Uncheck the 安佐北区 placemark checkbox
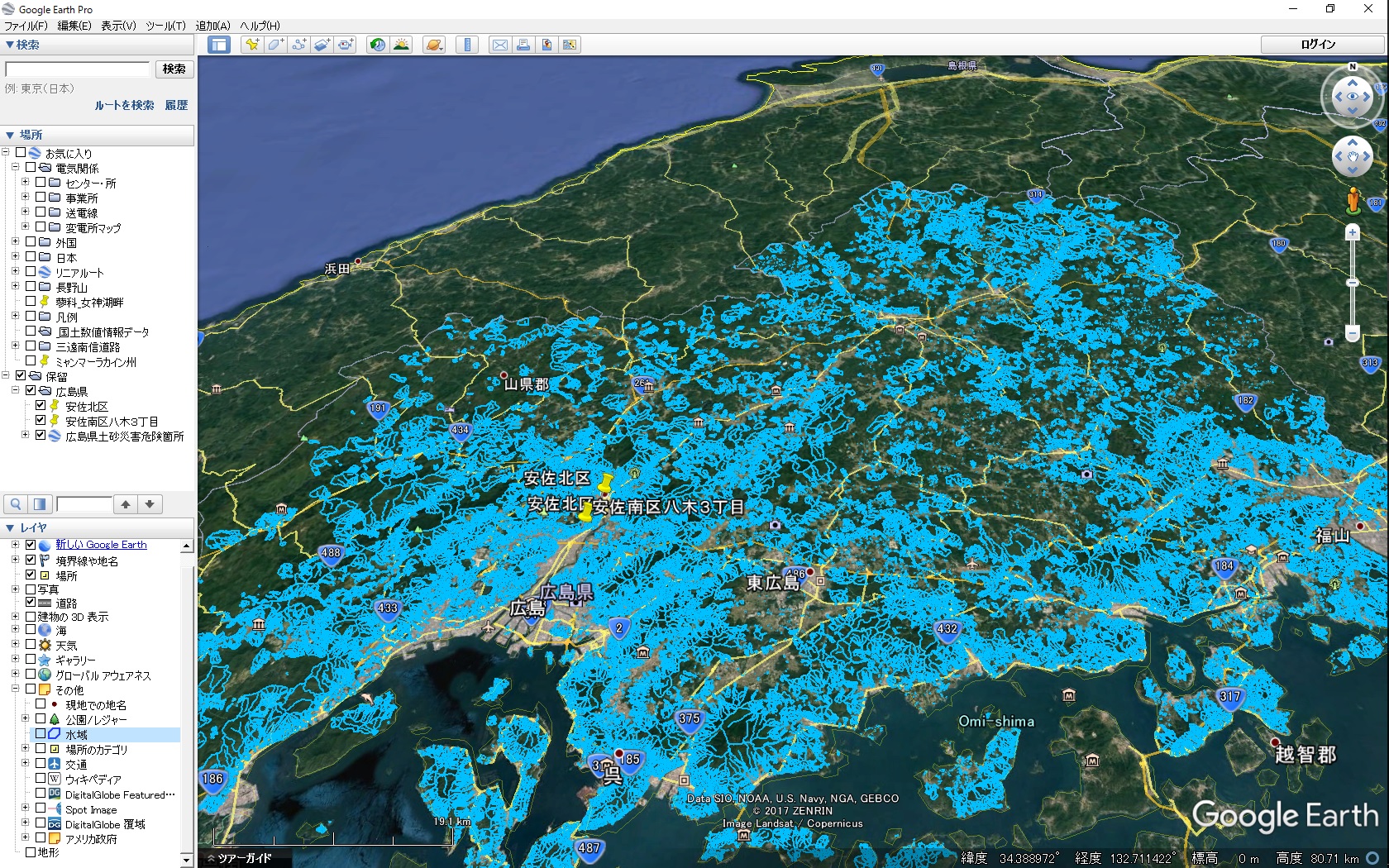The width and height of the screenshot is (1389, 868). (41, 406)
